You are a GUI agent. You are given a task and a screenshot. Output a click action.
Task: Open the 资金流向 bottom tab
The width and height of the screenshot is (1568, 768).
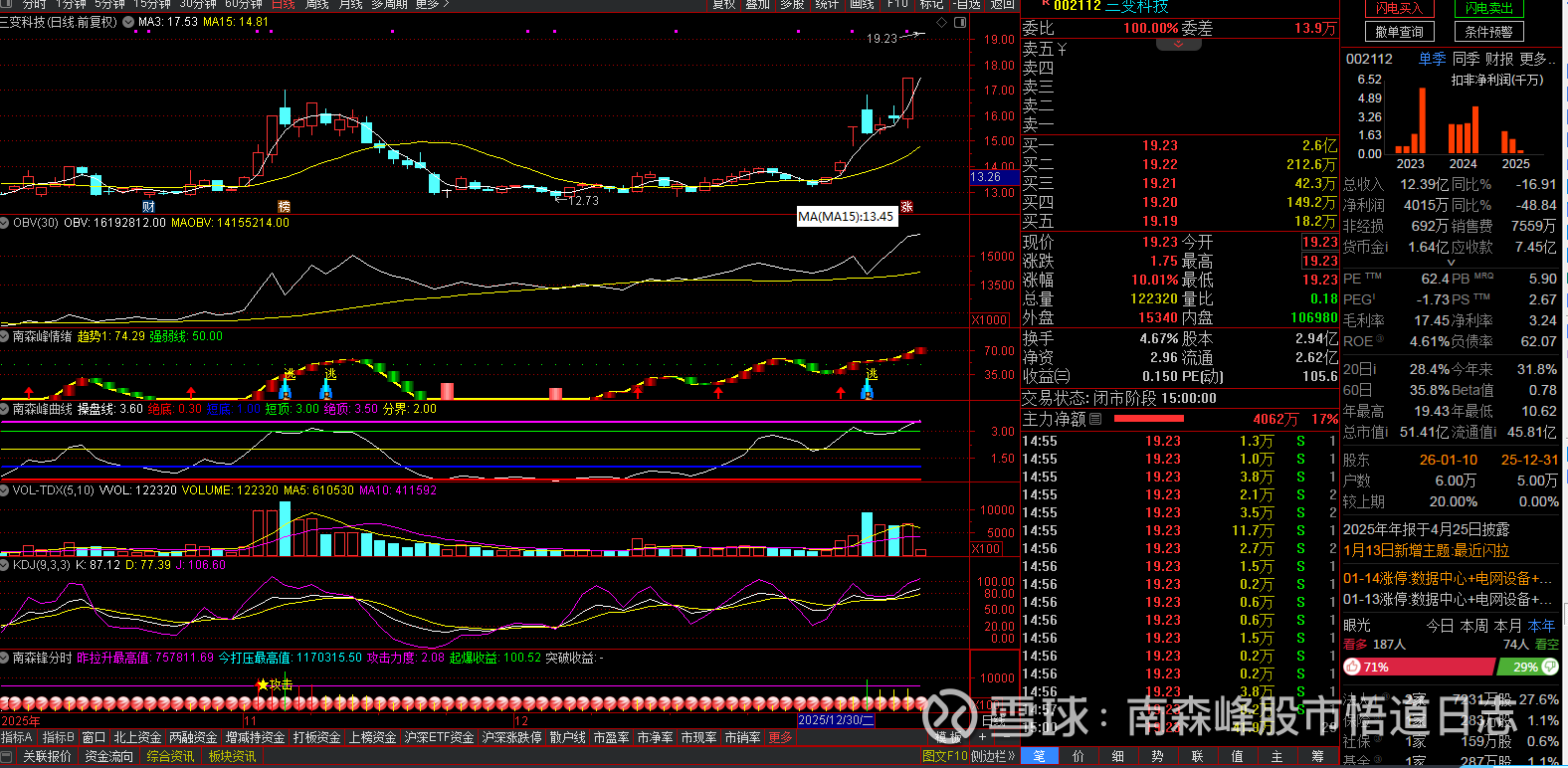click(108, 757)
